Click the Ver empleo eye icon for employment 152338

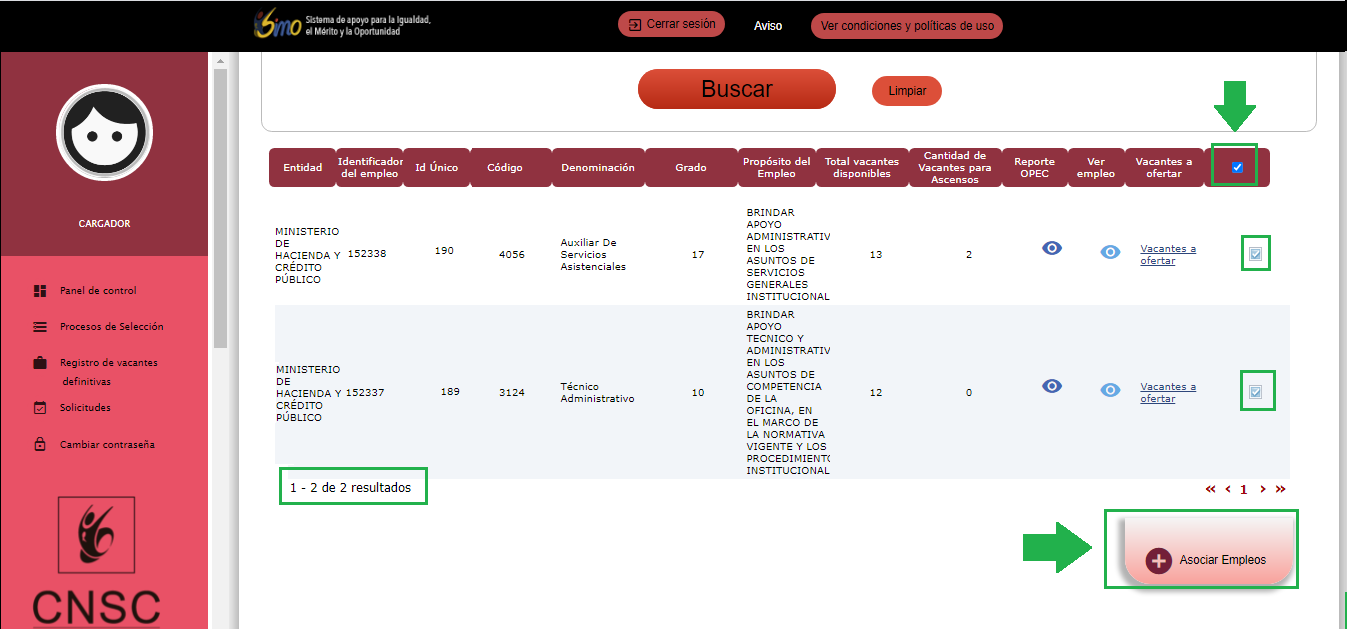point(1110,252)
